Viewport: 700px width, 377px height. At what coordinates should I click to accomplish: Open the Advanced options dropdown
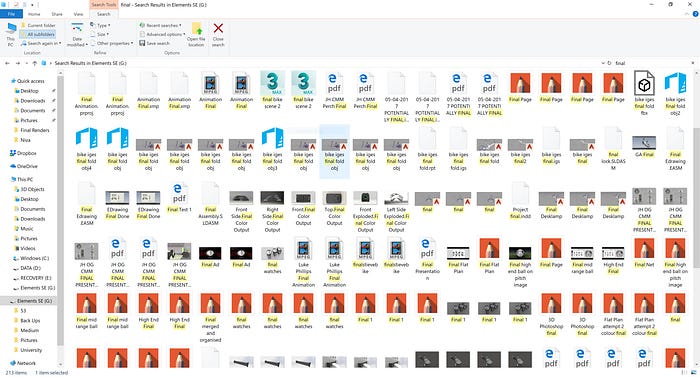(x=161, y=34)
